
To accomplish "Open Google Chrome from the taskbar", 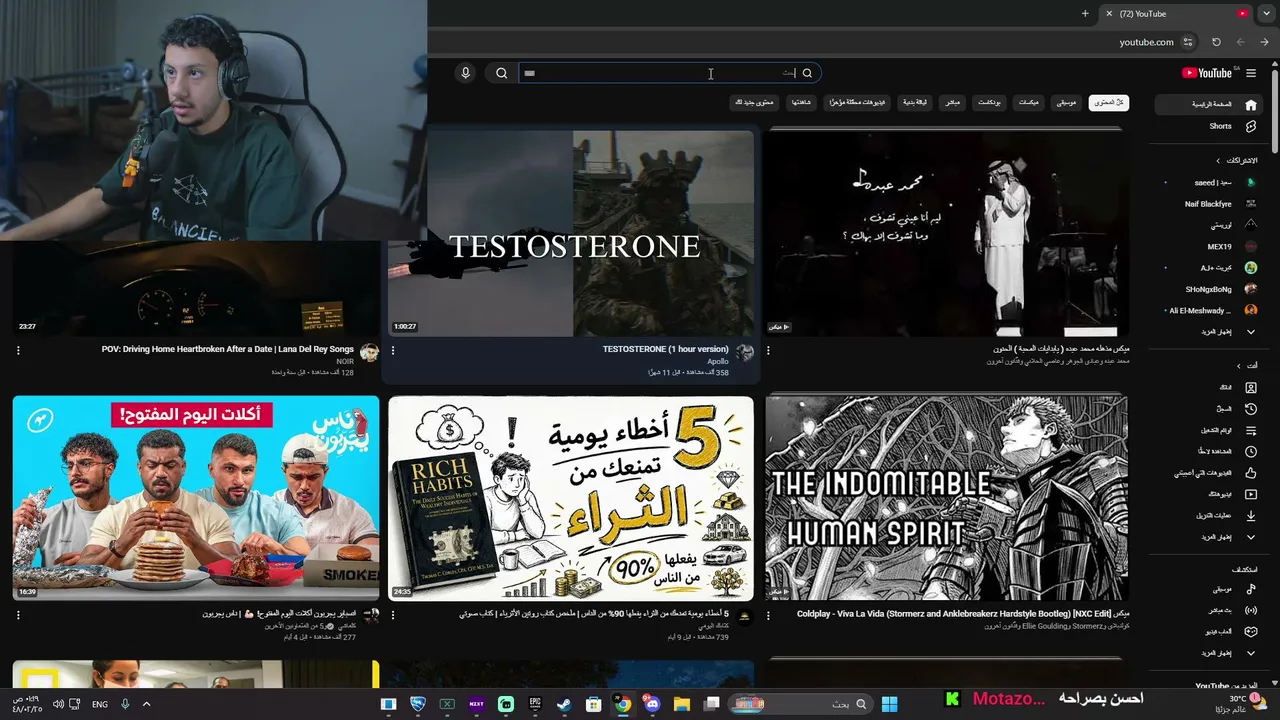I will pyautogui.click(x=623, y=704).
